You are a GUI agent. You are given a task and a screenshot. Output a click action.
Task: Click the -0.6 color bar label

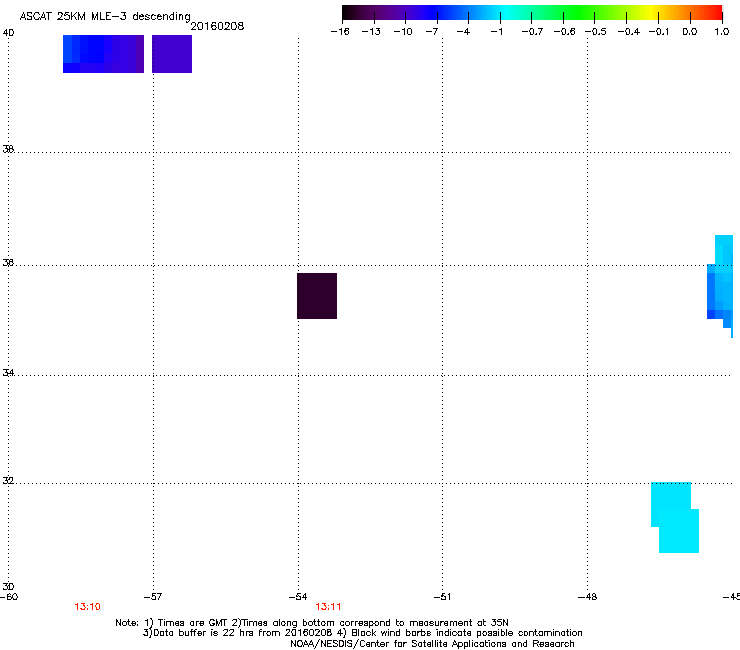(564, 32)
